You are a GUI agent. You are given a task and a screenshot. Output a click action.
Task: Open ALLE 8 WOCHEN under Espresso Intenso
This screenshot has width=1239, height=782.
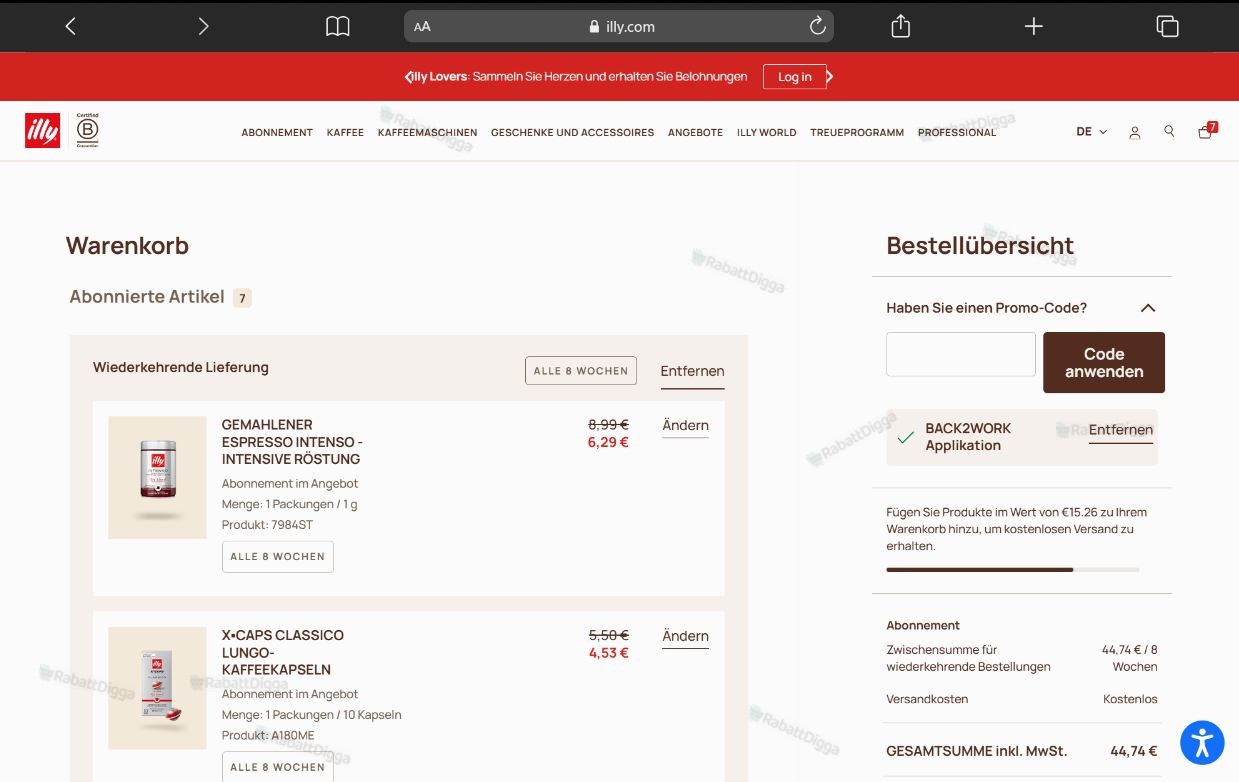tap(277, 557)
